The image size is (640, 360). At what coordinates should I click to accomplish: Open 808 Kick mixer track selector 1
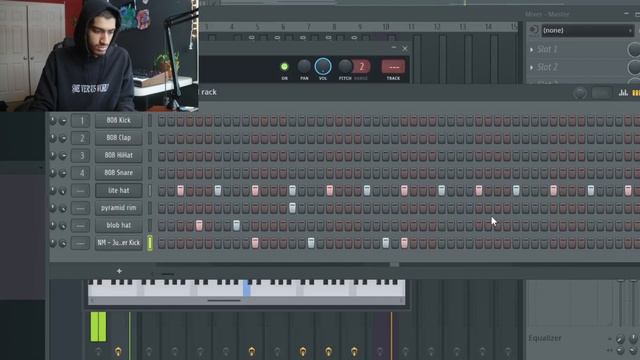coord(80,120)
